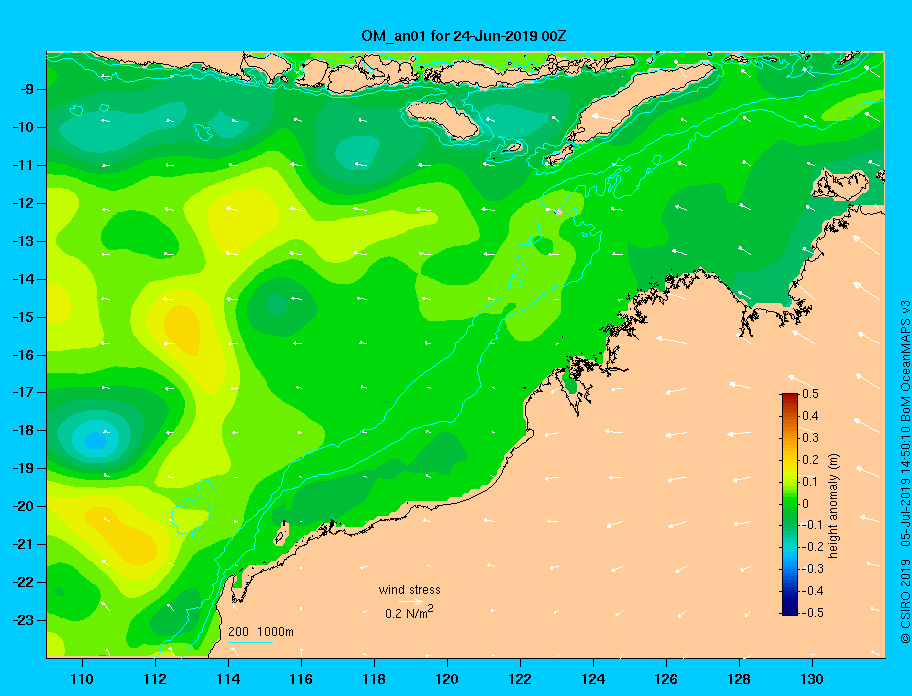Click latitude label -15 on the y-axis
912x696 pixels.
pos(23,317)
